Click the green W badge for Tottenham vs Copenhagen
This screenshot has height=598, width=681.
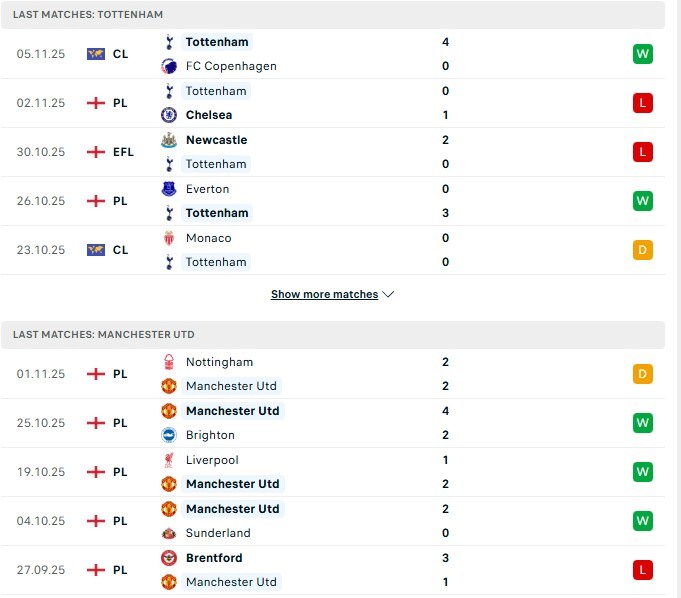click(643, 54)
